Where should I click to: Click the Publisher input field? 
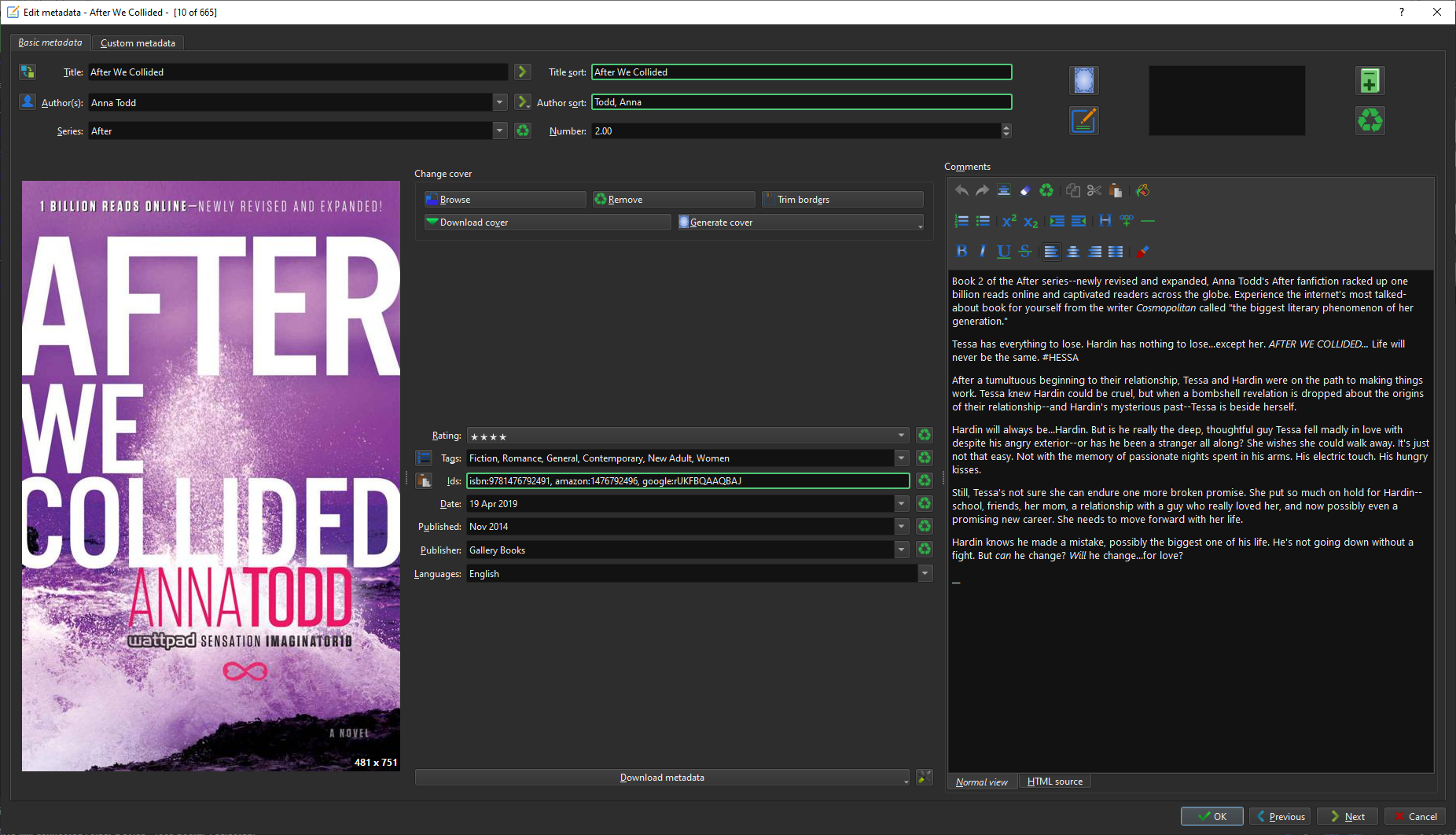(x=679, y=550)
